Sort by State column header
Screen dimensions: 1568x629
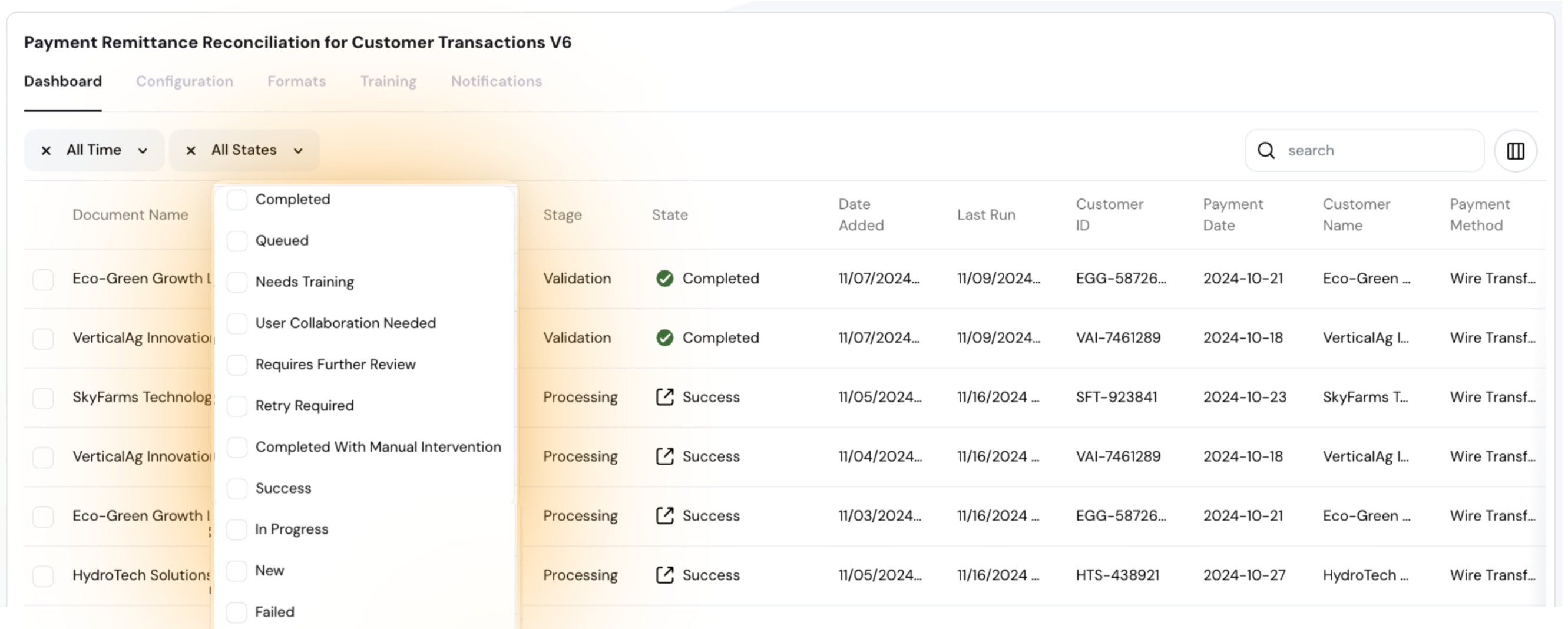[x=670, y=215]
